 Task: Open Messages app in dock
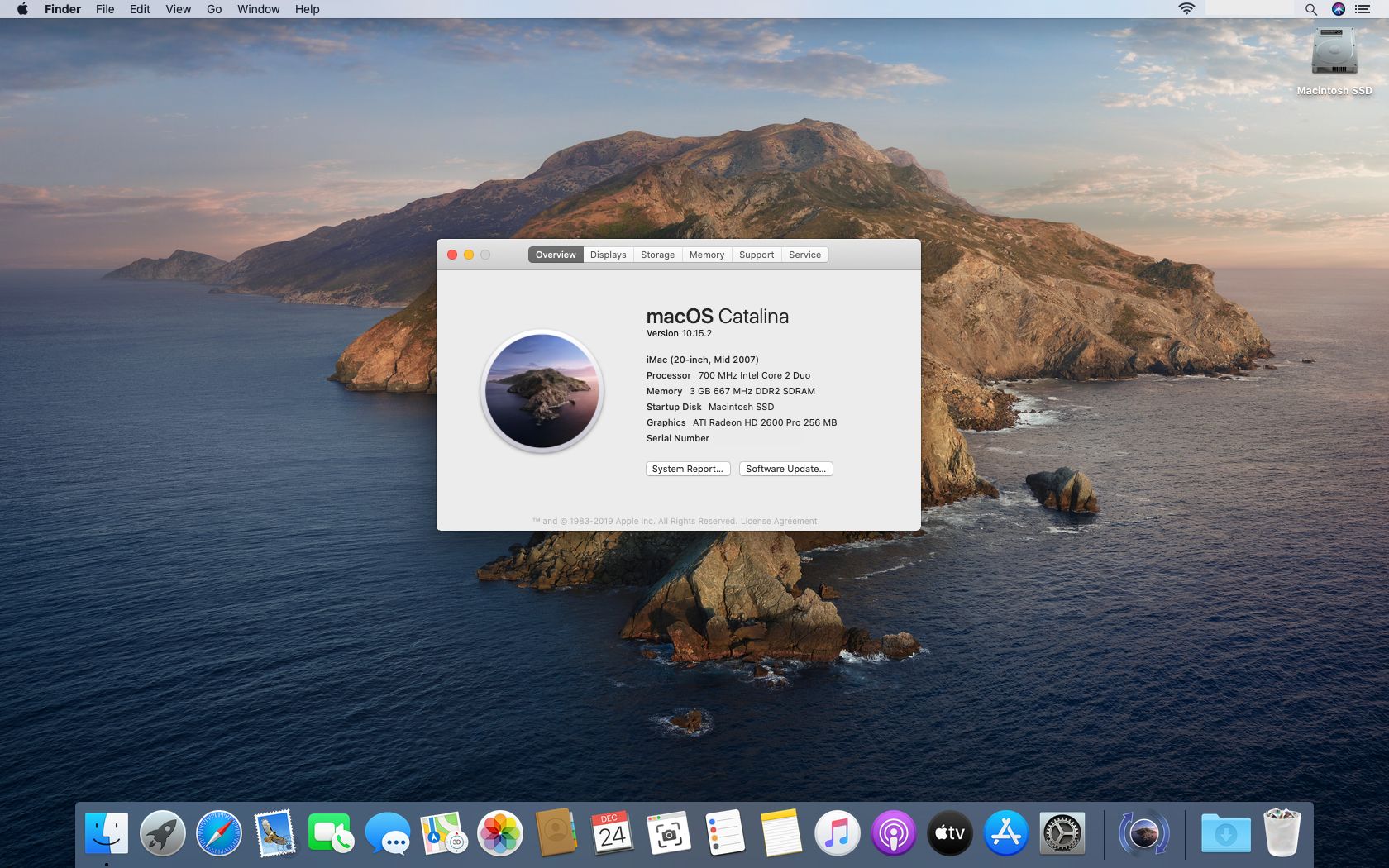pos(388,833)
